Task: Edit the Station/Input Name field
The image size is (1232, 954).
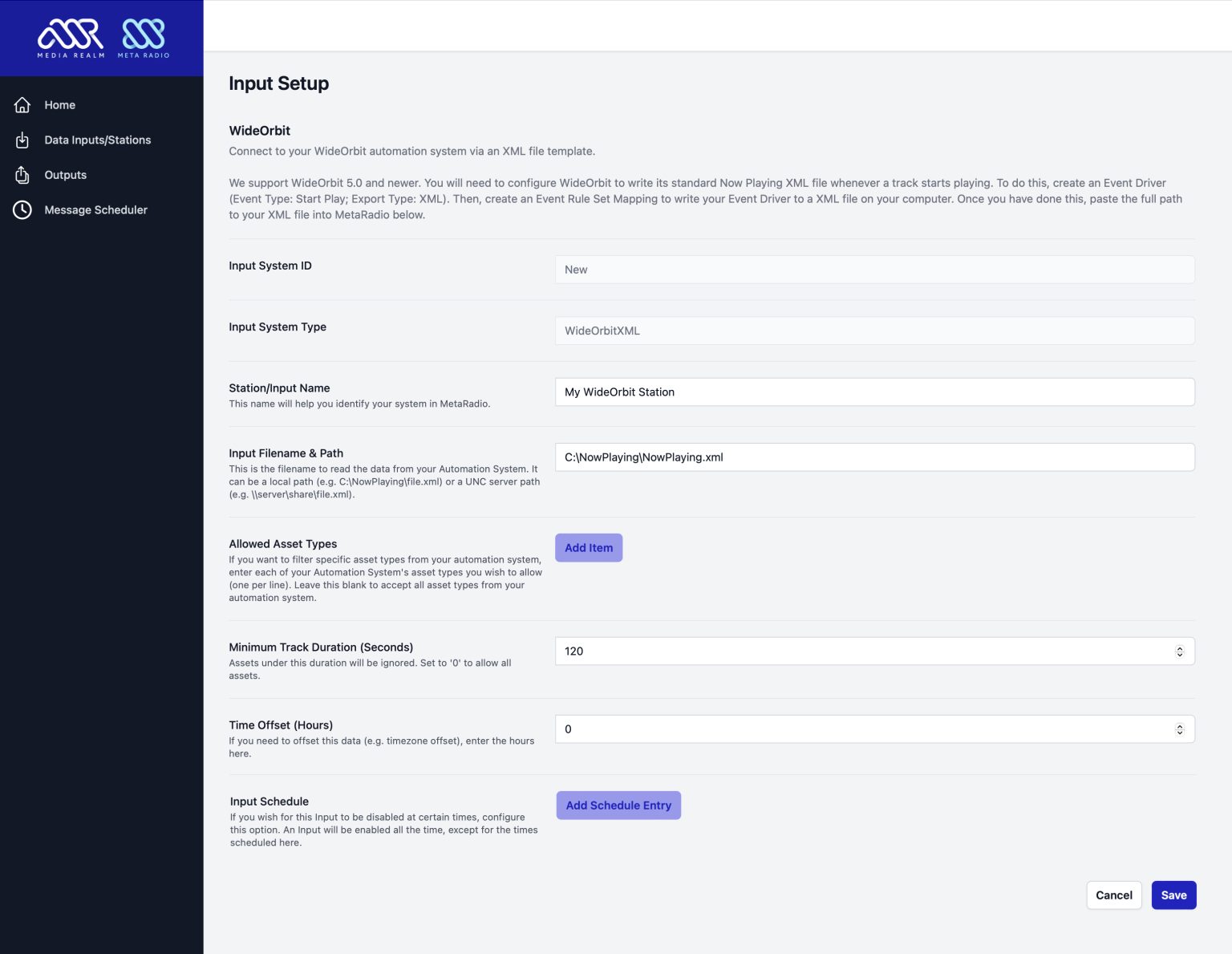Action: (874, 392)
